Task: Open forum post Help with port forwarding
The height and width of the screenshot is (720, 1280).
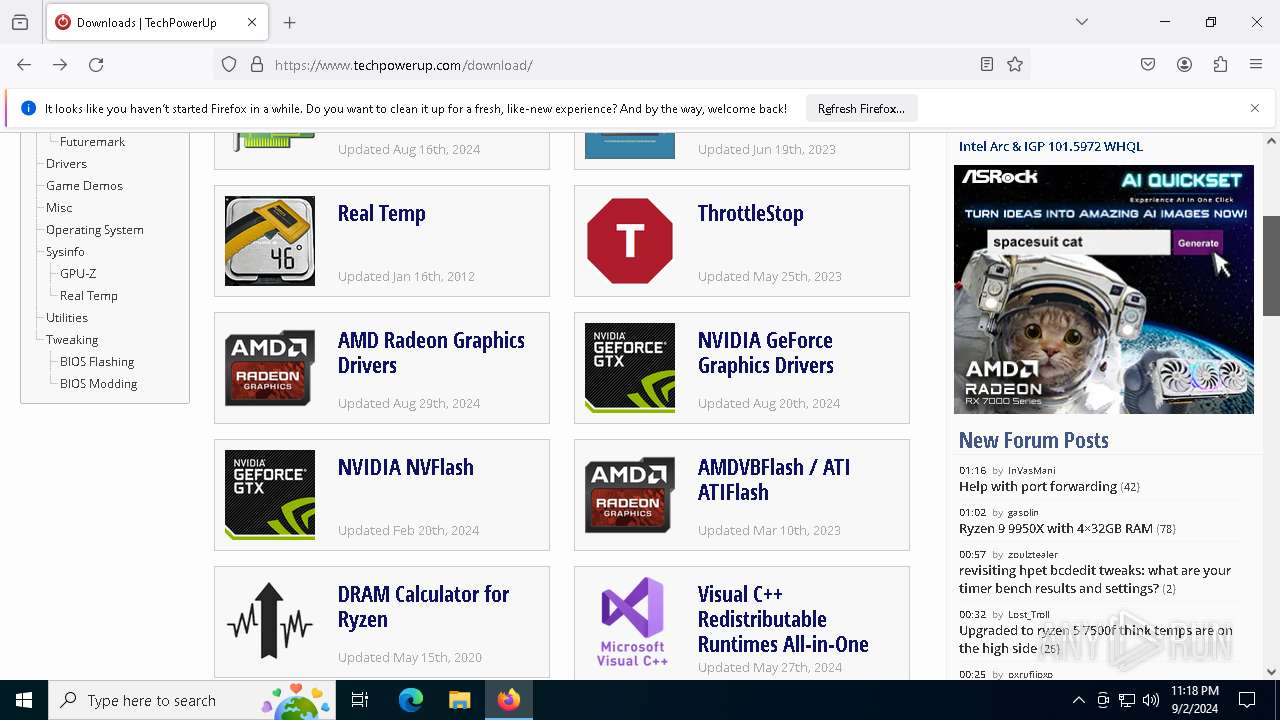Action: 1038,487
